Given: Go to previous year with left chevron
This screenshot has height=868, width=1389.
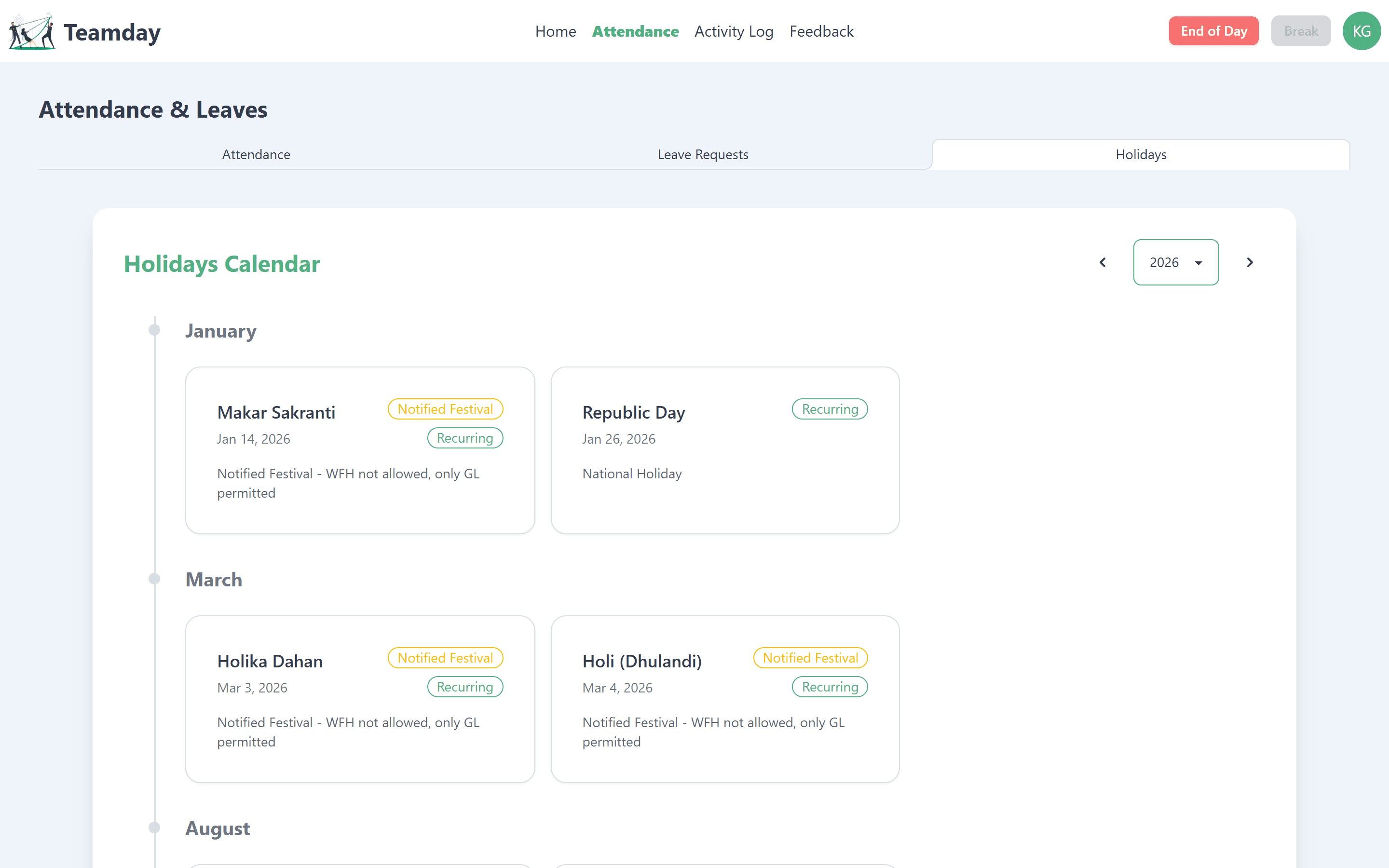Looking at the screenshot, I should (x=1103, y=262).
